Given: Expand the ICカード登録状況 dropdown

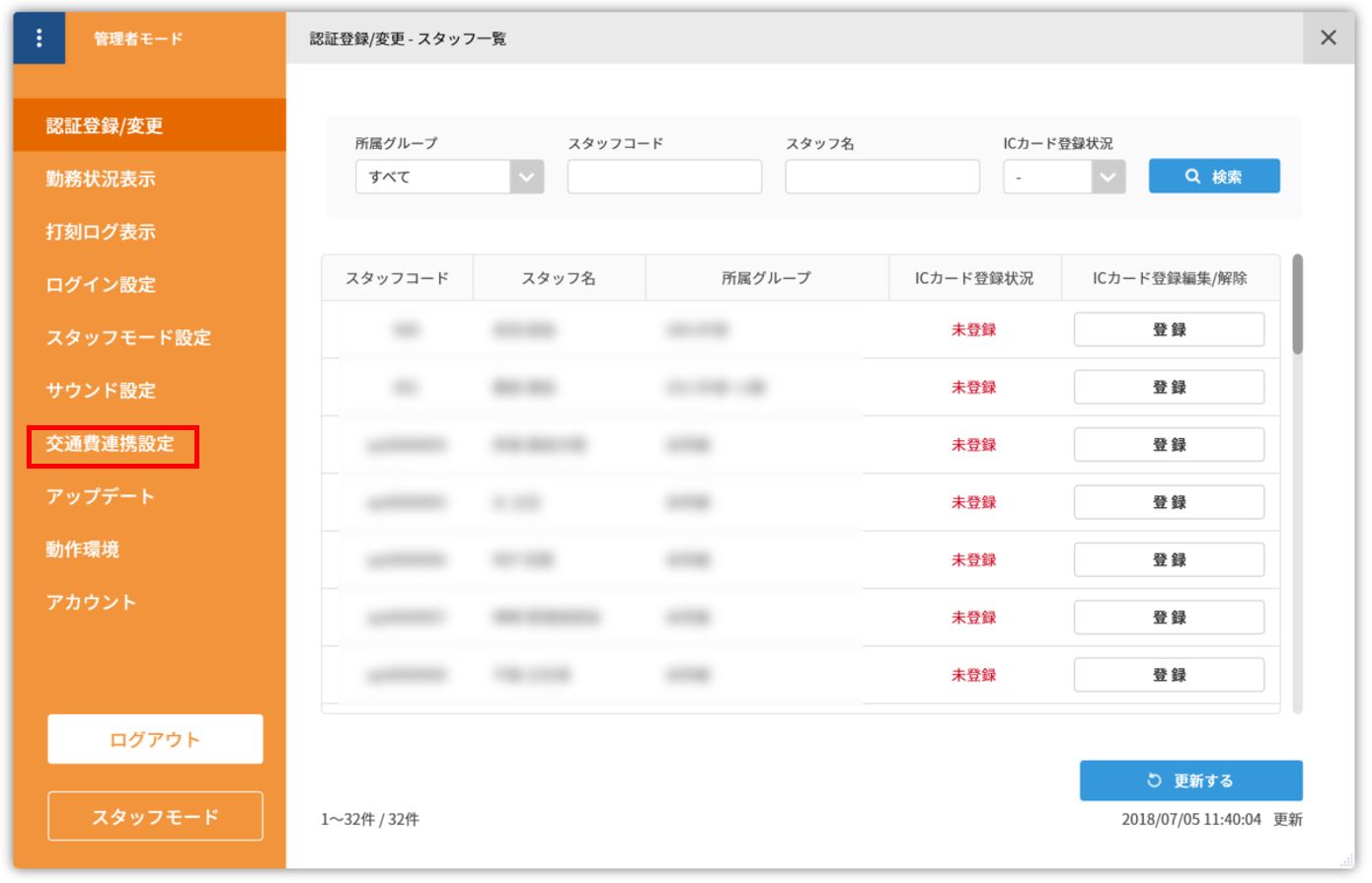Looking at the screenshot, I should 1063,178.
